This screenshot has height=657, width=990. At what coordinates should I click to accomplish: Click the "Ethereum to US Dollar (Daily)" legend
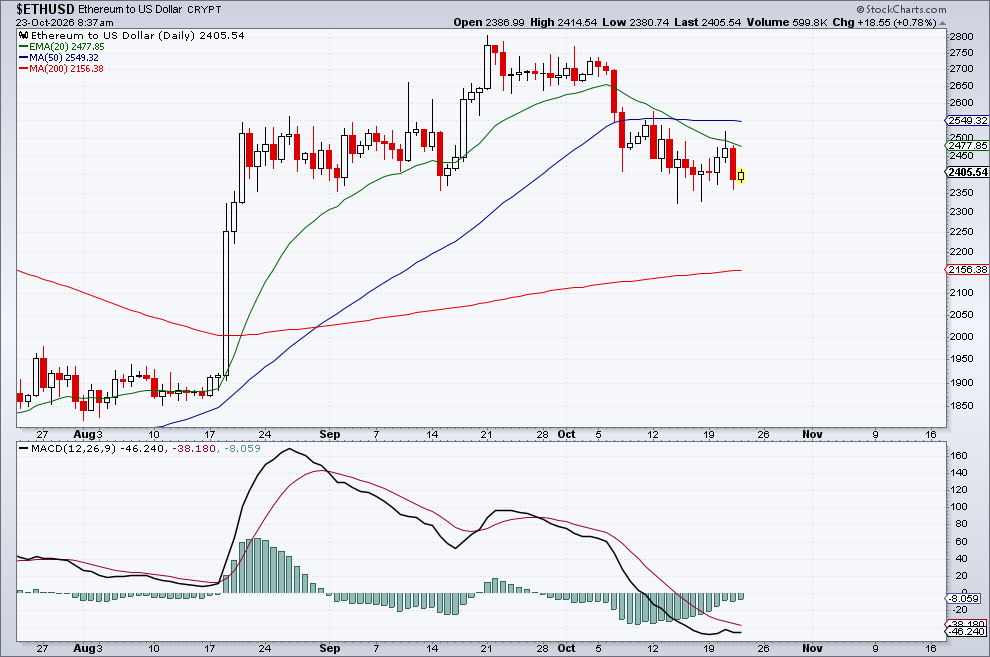(x=113, y=35)
